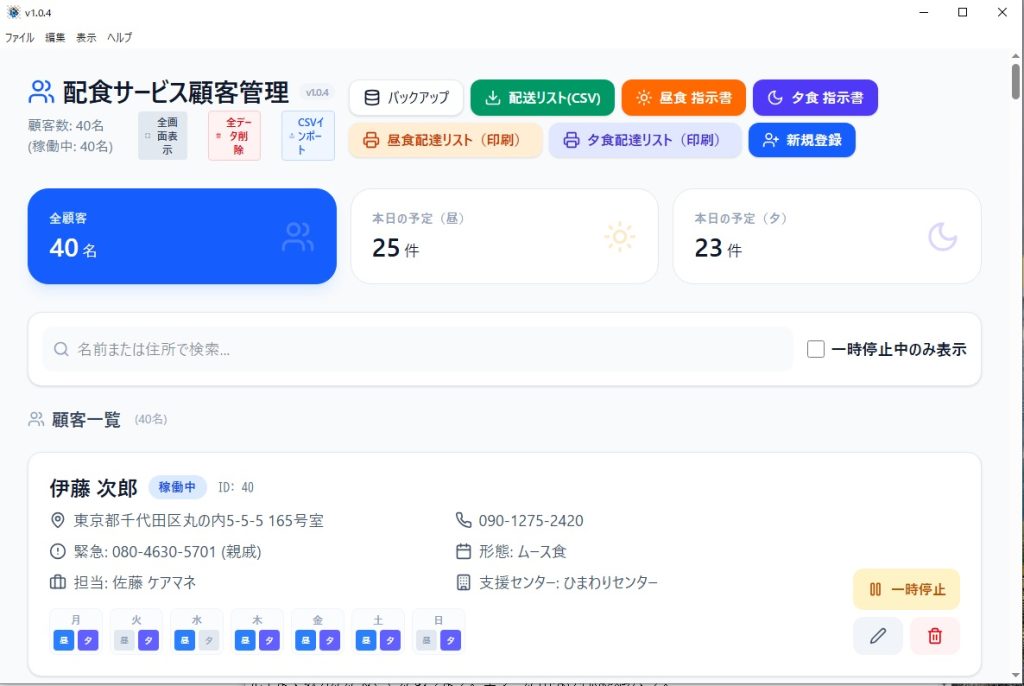Open the ファイル menu

pyautogui.click(x=19, y=37)
